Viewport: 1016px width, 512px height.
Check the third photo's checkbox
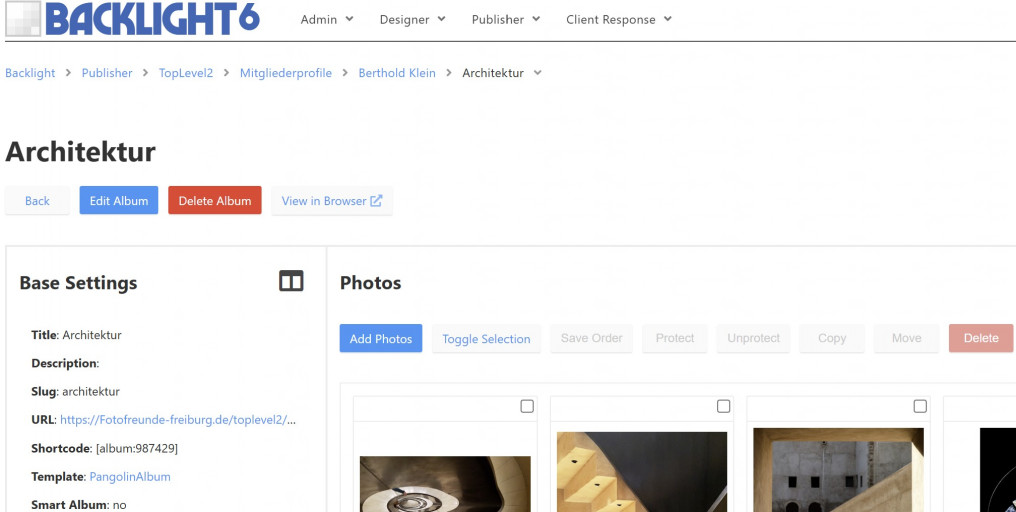[920, 406]
